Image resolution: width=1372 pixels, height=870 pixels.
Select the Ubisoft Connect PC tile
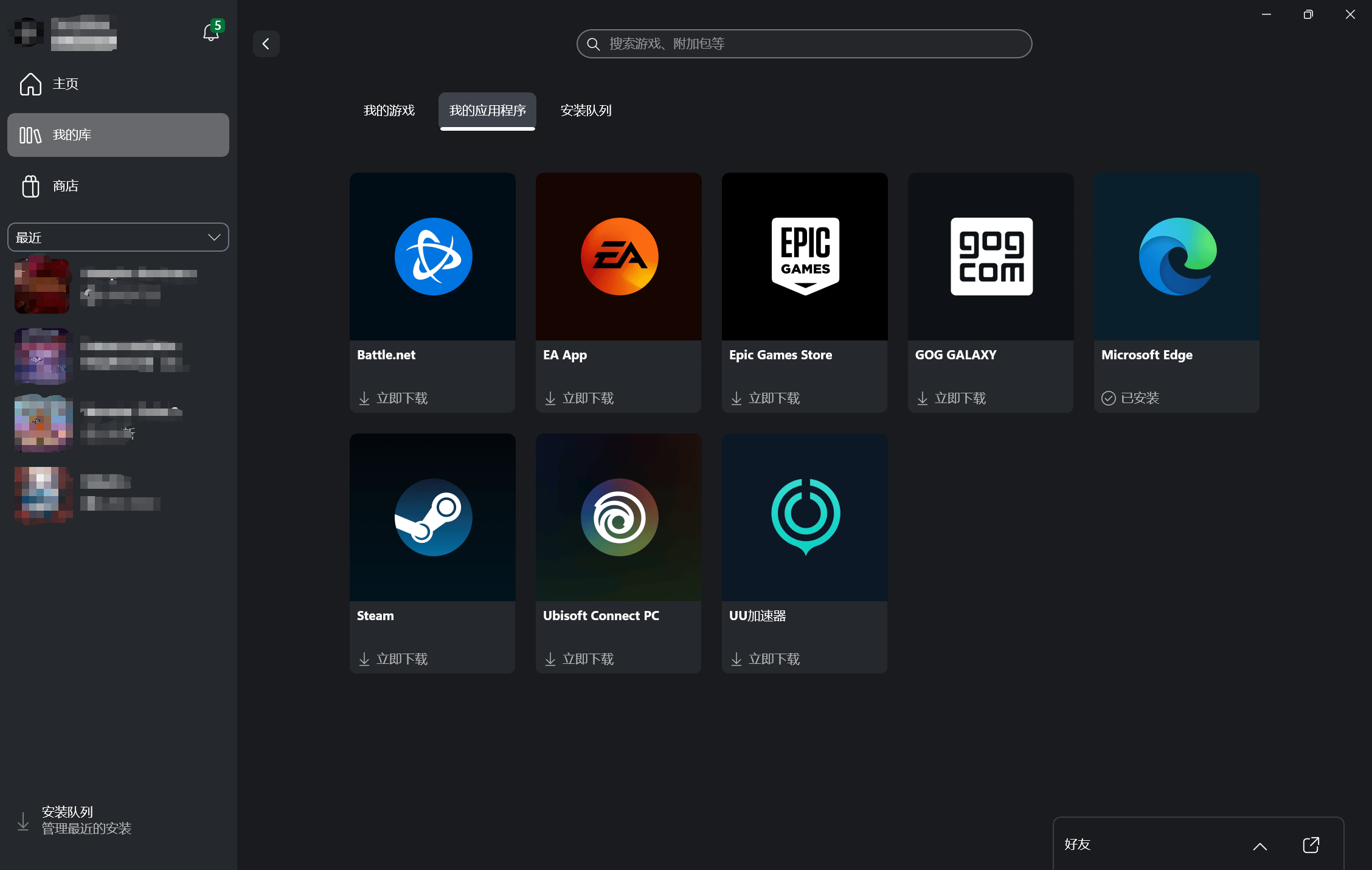[618, 517]
